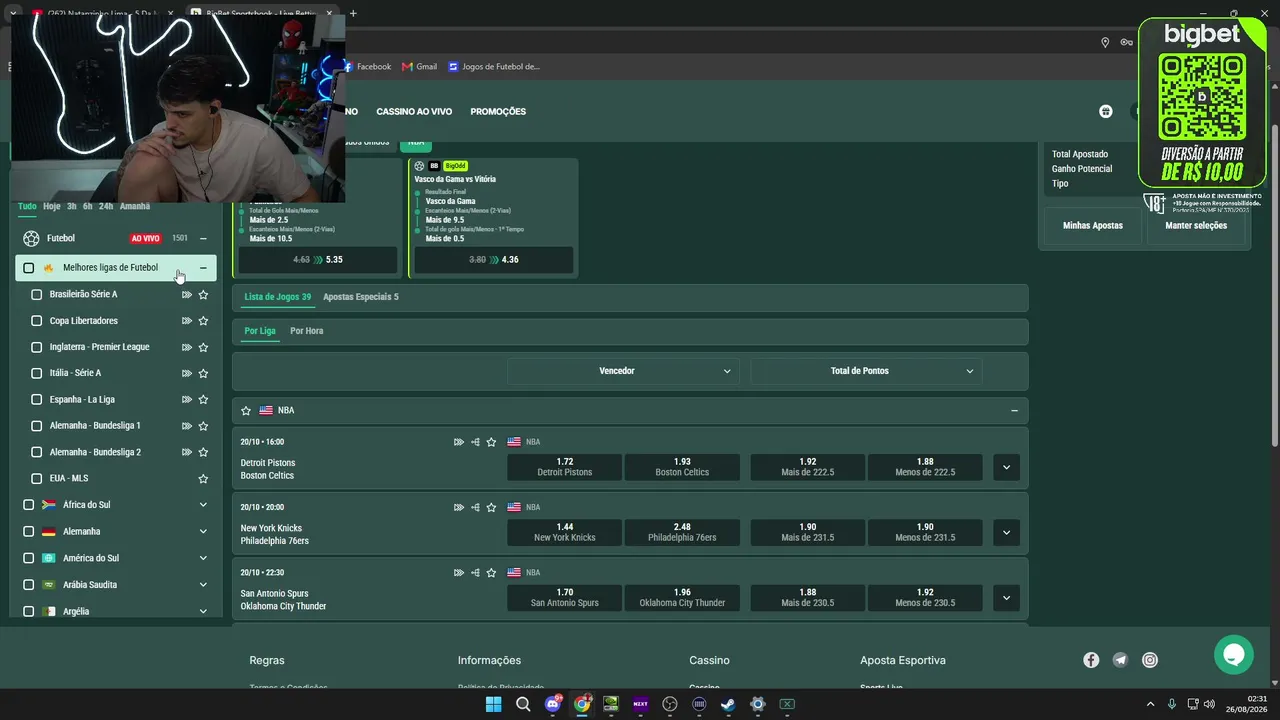Open Facebook icon in the footer
Image resolution: width=1280 pixels, height=720 pixels.
point(1091,660)
